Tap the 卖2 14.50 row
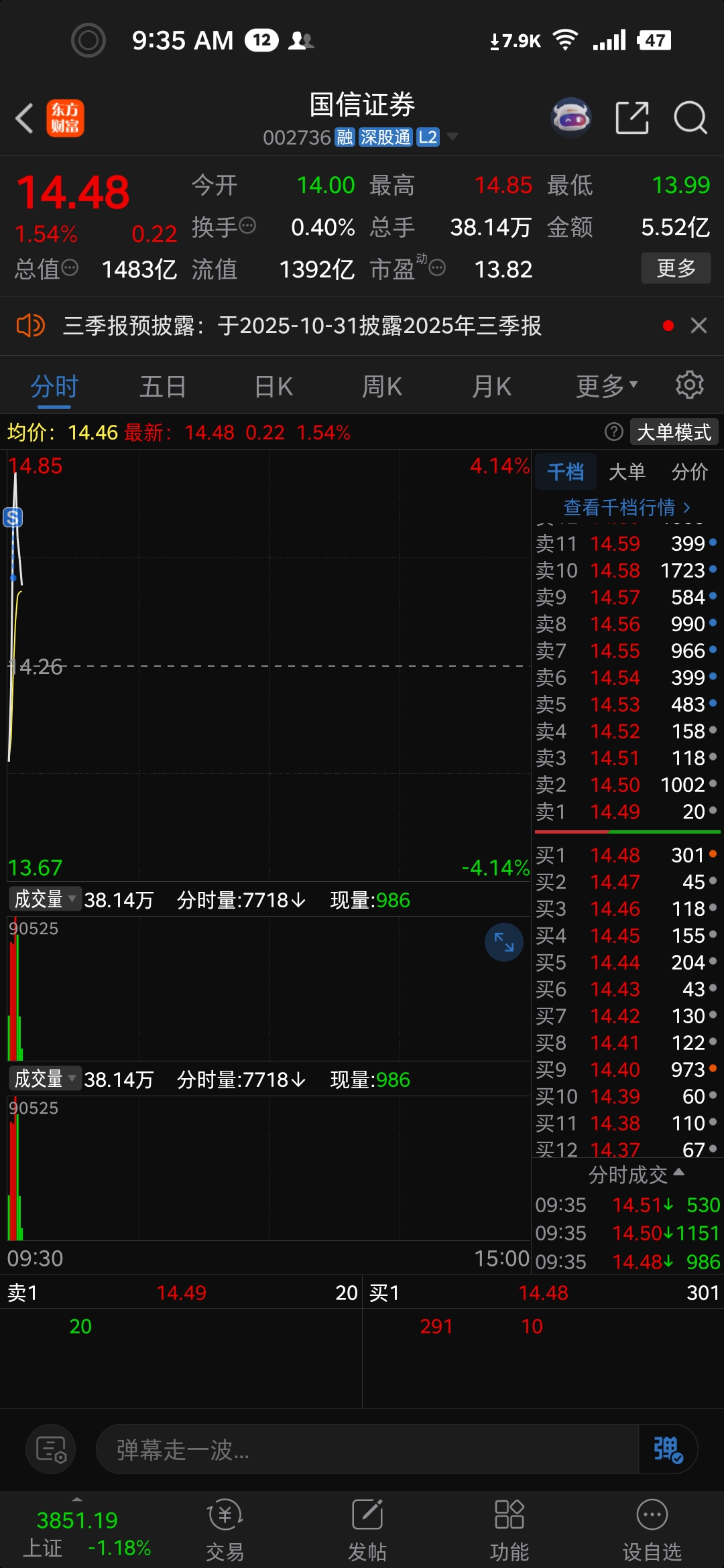The width and height of the screenshot is (724, 1568). (627, 785)
